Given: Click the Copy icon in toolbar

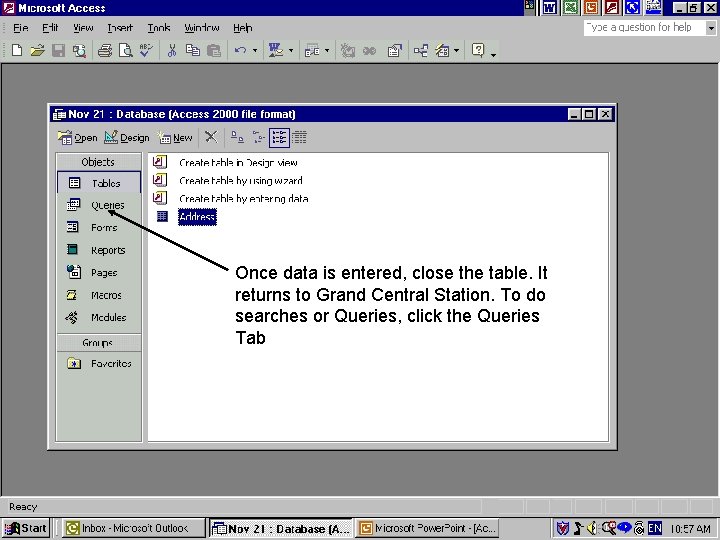Looking at the screenshot, I should point(192,50).
